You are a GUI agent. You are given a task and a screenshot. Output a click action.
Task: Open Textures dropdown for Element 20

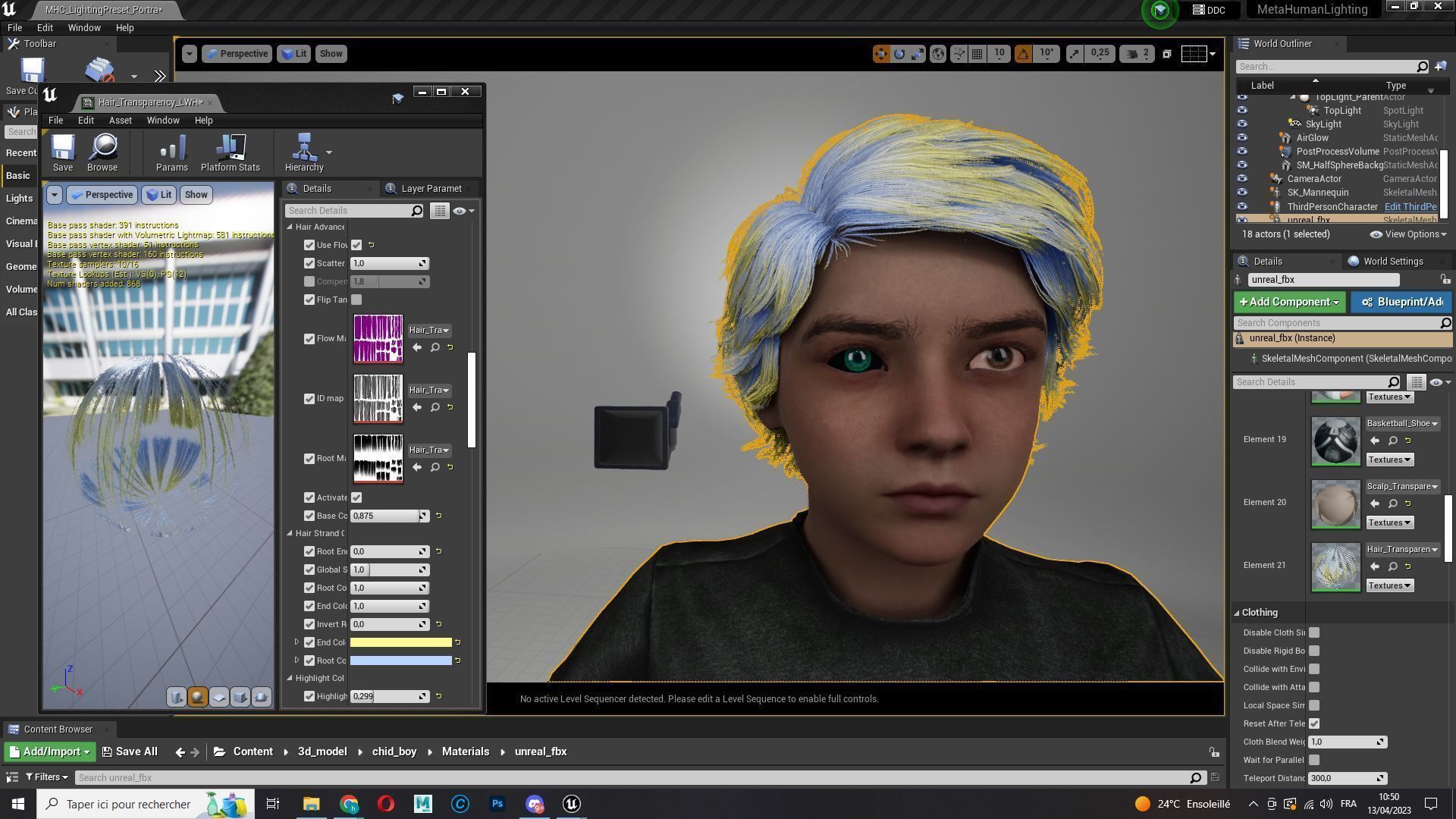coord(1389,522)
